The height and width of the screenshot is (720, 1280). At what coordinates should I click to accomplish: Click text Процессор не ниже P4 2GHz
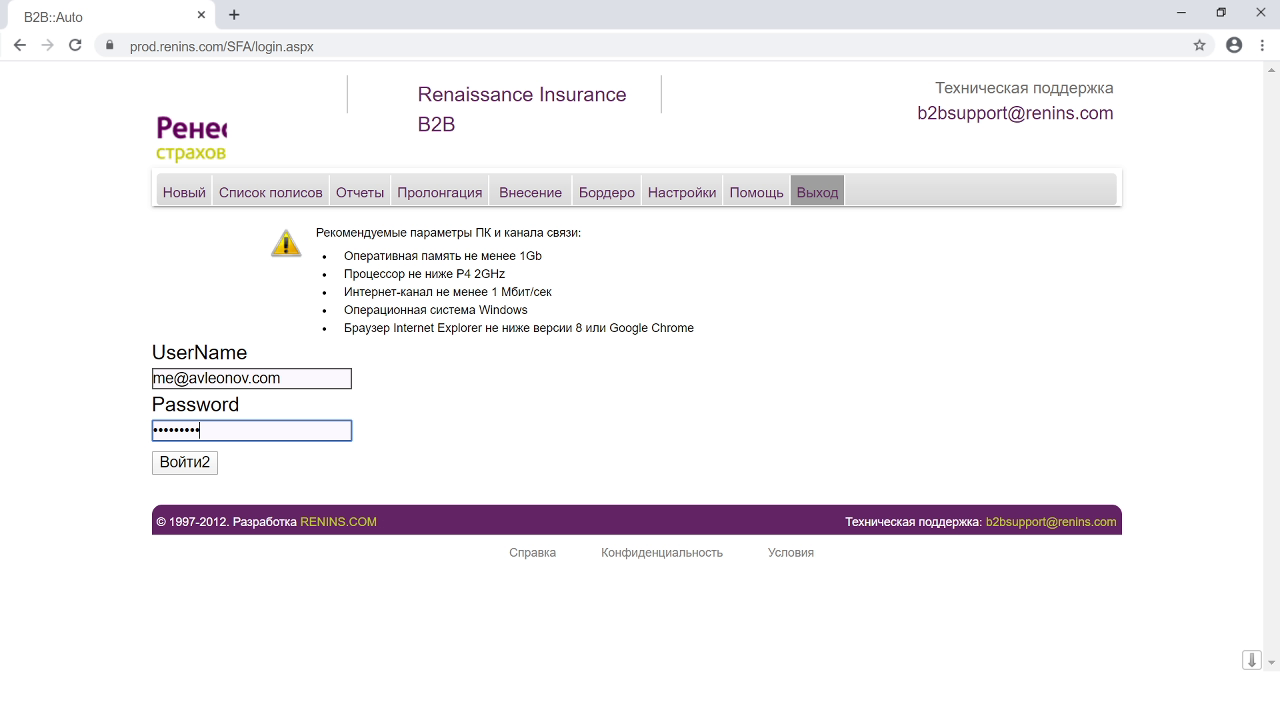pyautogui.click(x=425, y=274)
